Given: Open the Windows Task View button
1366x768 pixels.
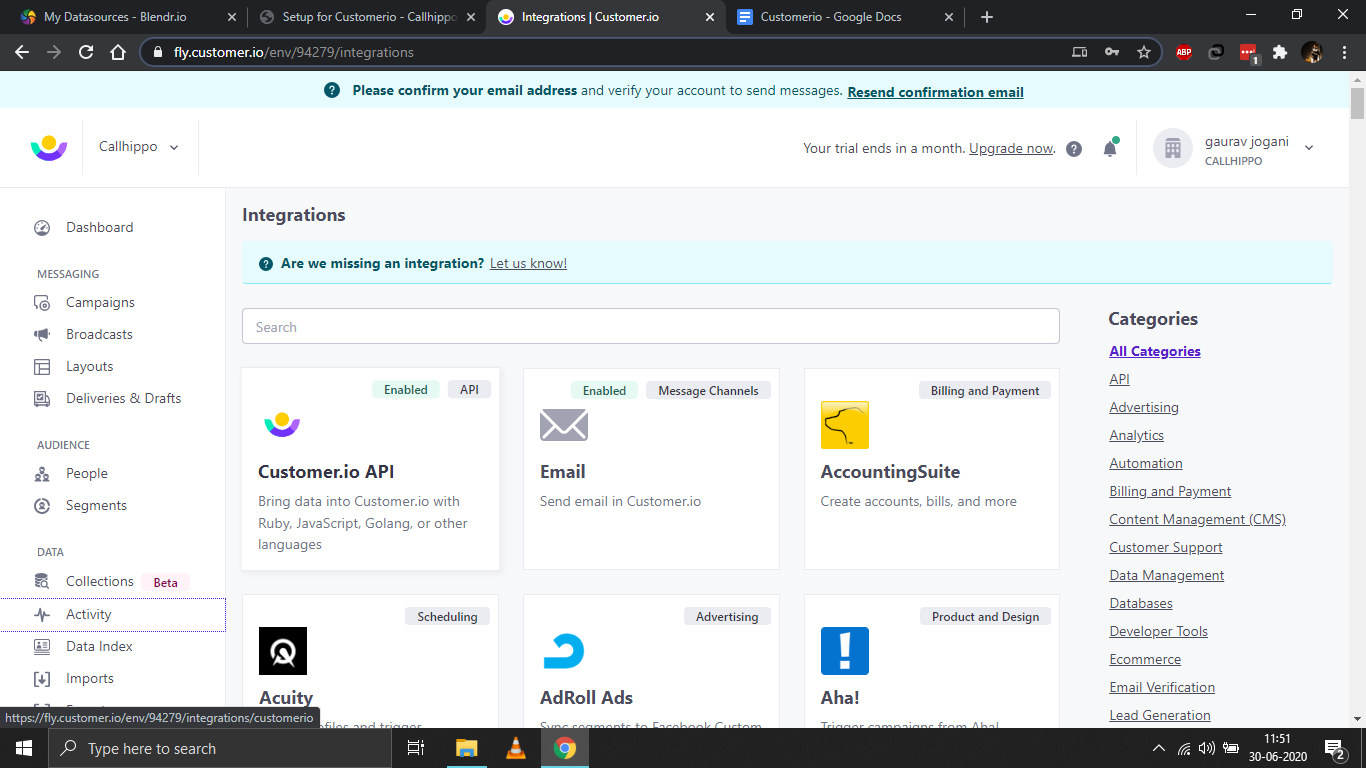Looking at the screenshot, I should tap(417, 748).
